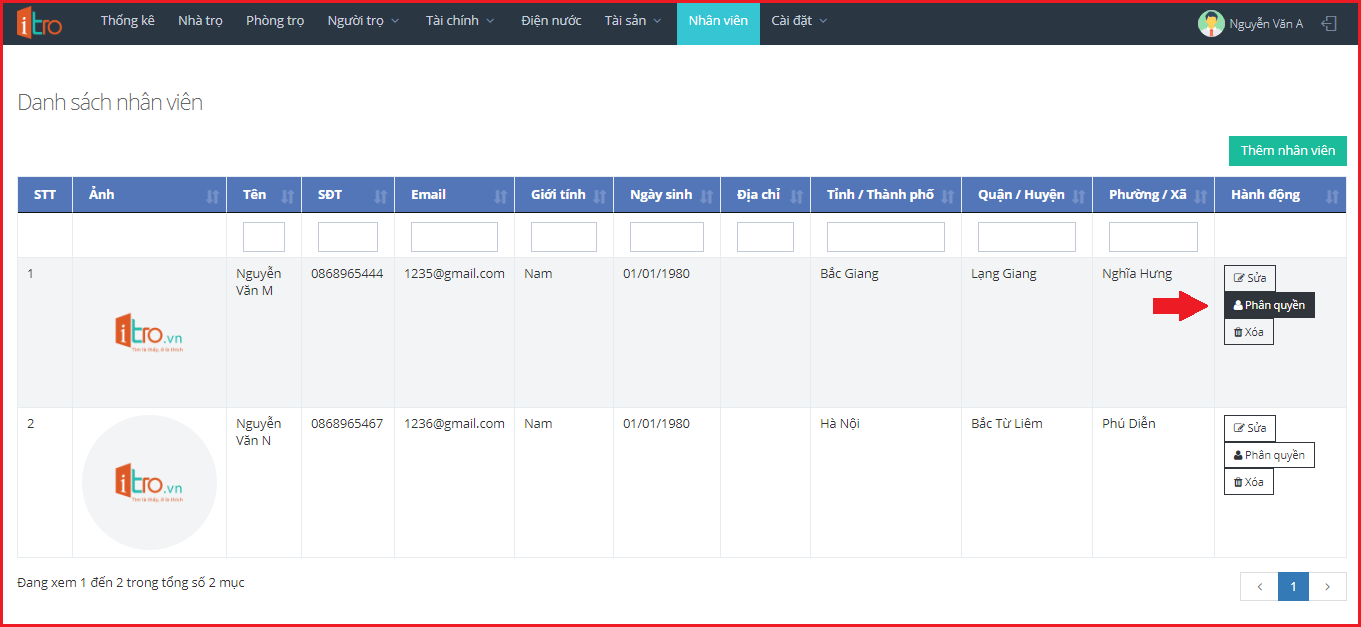Go to the Thống kê menu
The height and width of the screenshot is (627, 1361).
[127, 21]
